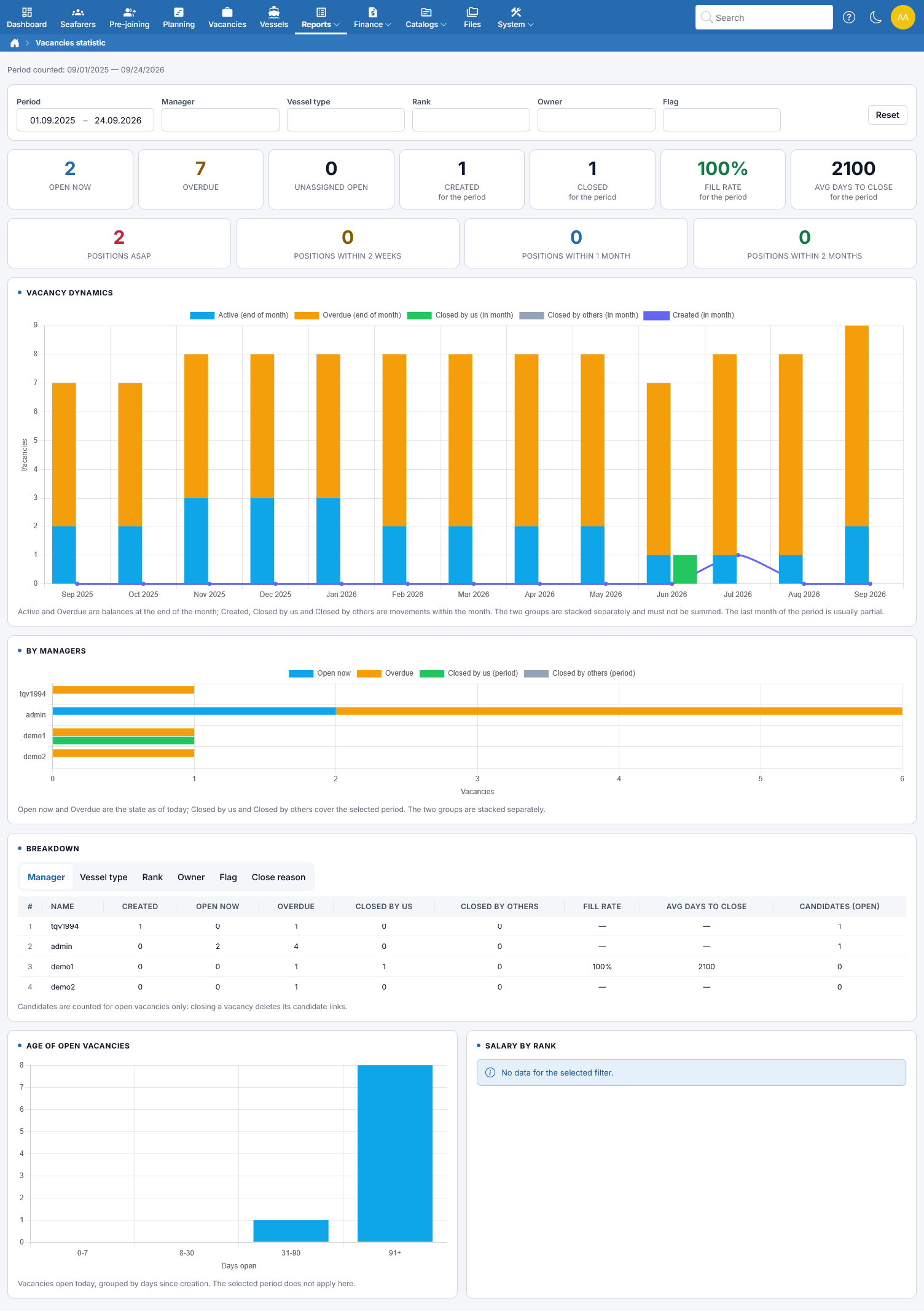Click the Positions ASAP card
The width and height of the screenshot is (924, 1312).
[119, 243]
